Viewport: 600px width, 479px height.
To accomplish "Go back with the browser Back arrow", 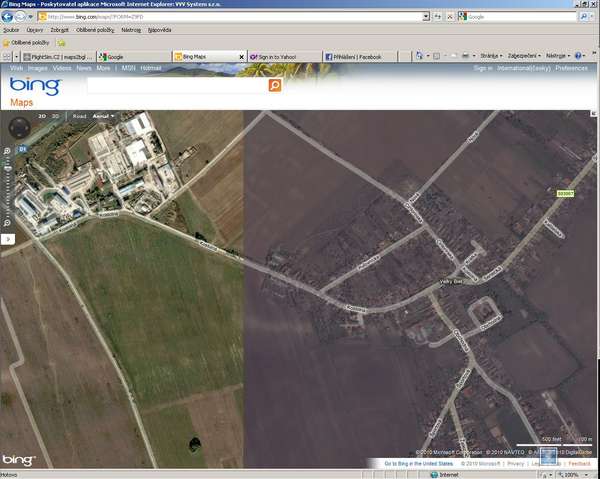I will [7, 17].
